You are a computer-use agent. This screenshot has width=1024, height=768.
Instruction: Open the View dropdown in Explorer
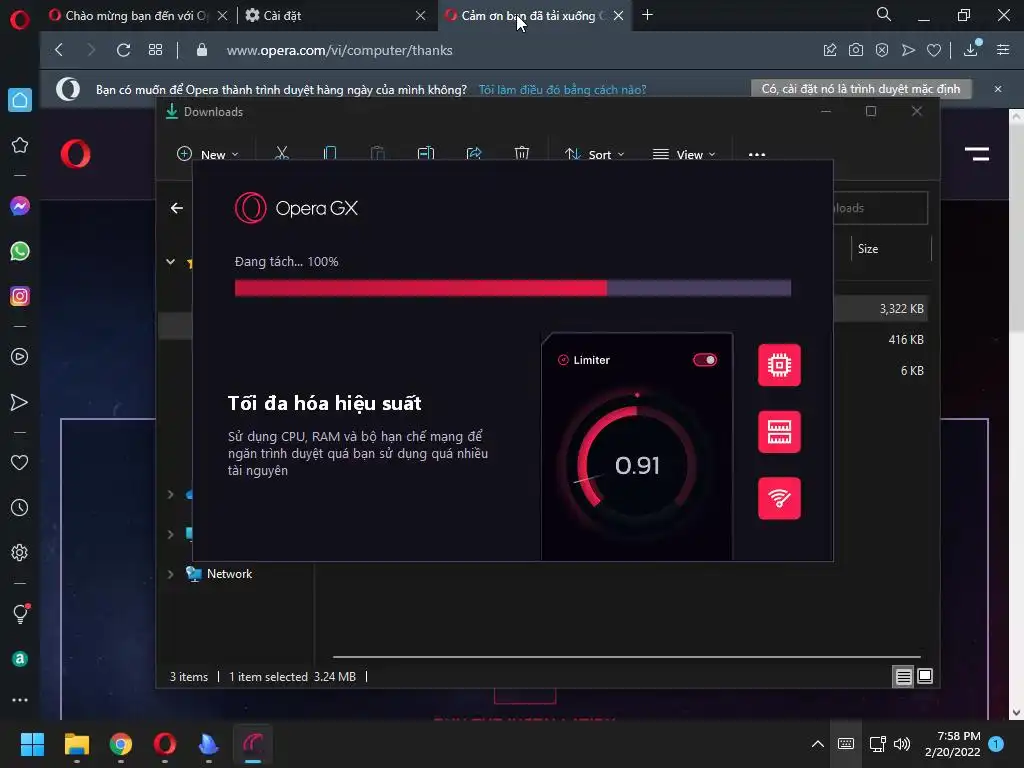[x=684, y=155]
